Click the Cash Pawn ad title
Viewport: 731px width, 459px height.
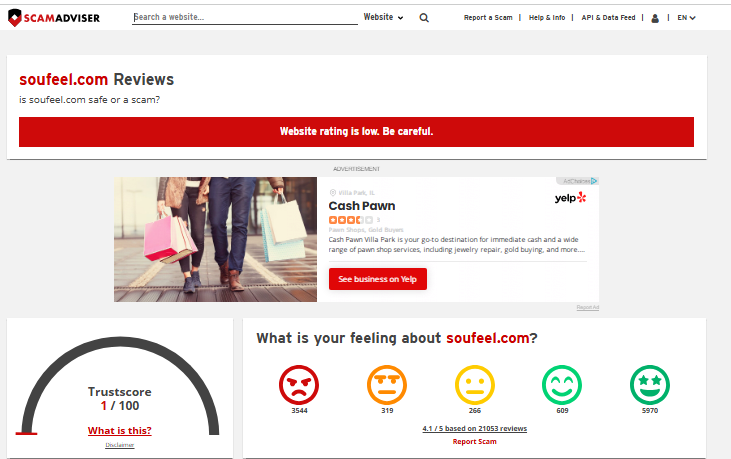[x=362, y=206]
